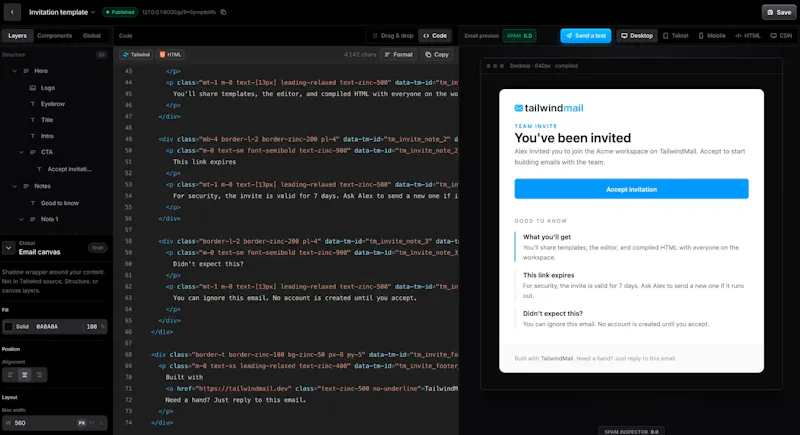Click the Drag & drop grip icon
Screen dimensions: 800x435
(x=375, y=36)
